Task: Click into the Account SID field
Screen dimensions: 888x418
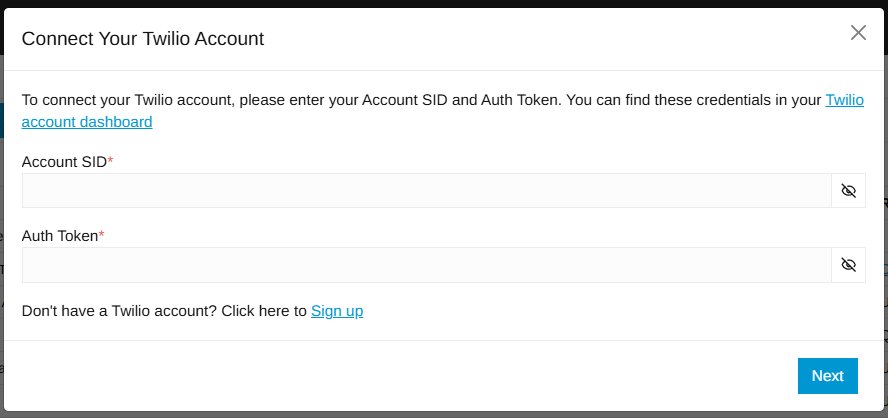Action: (x=426, y=191)
